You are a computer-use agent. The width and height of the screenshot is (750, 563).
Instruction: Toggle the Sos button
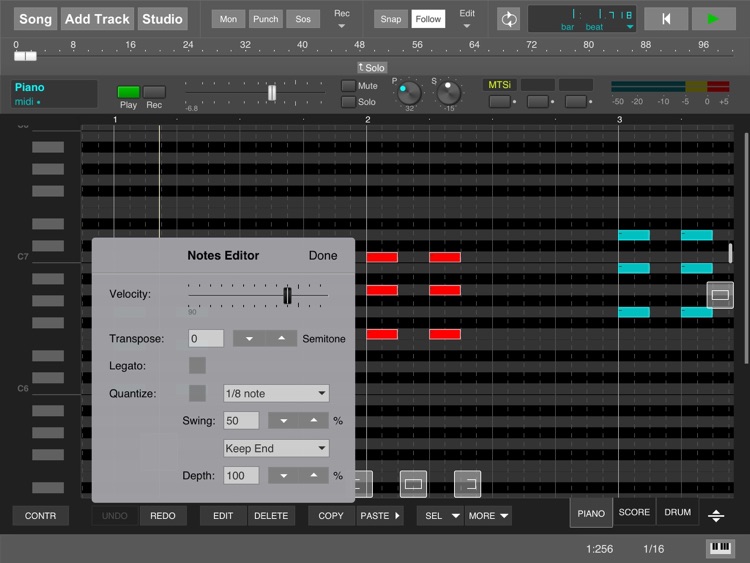[x=303, y=19]
